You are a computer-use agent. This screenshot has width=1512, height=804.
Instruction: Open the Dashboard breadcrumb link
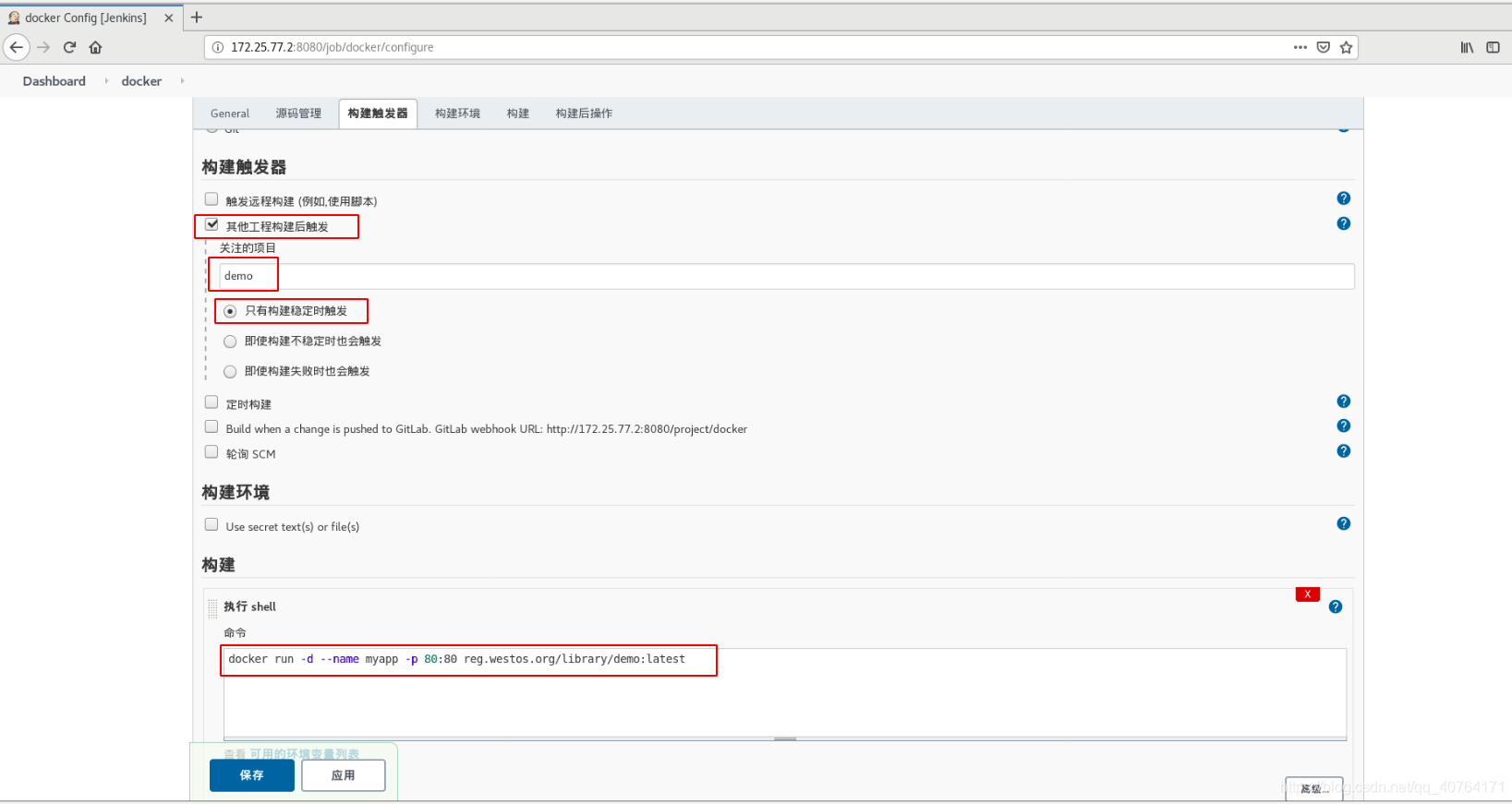[54, 81]
